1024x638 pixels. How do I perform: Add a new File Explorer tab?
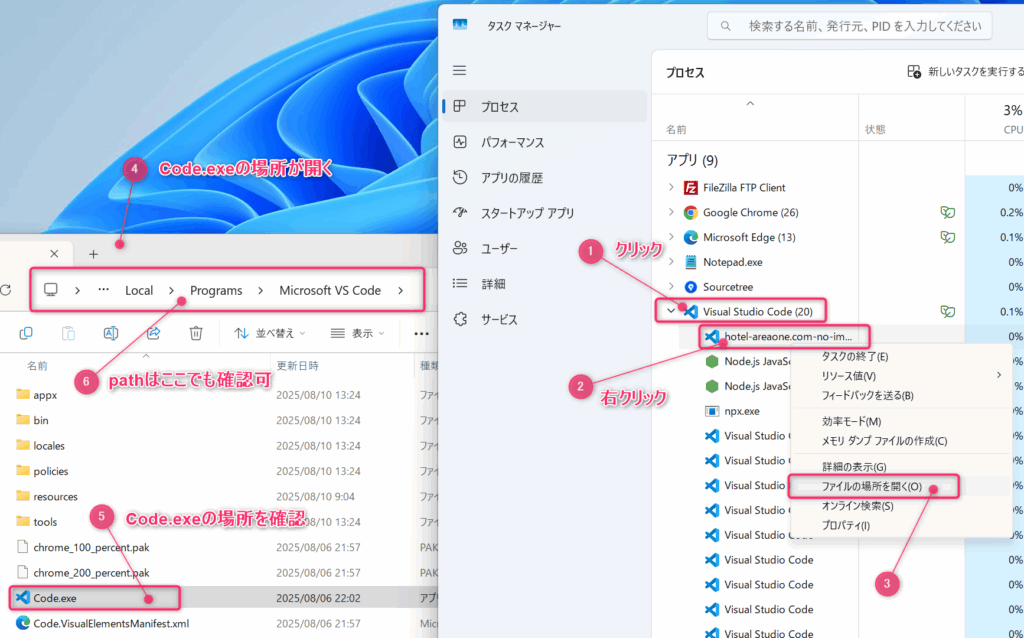tap(93, 254)
